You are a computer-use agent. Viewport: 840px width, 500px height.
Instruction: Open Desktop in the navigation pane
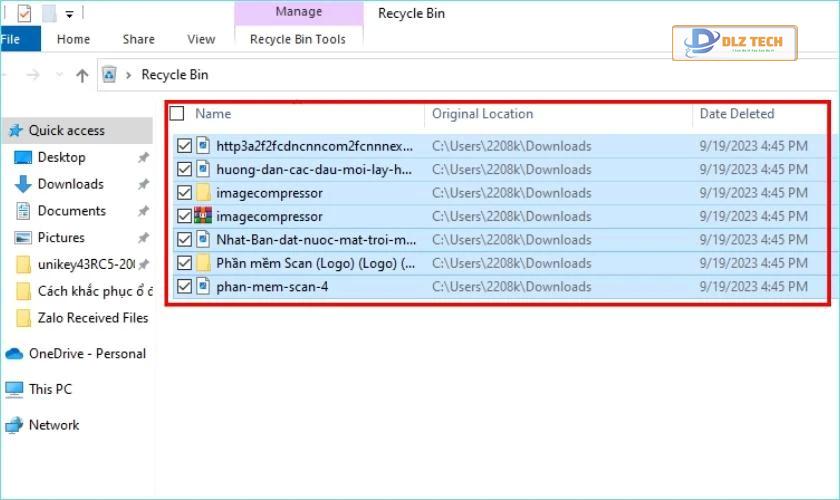(61, 158)
